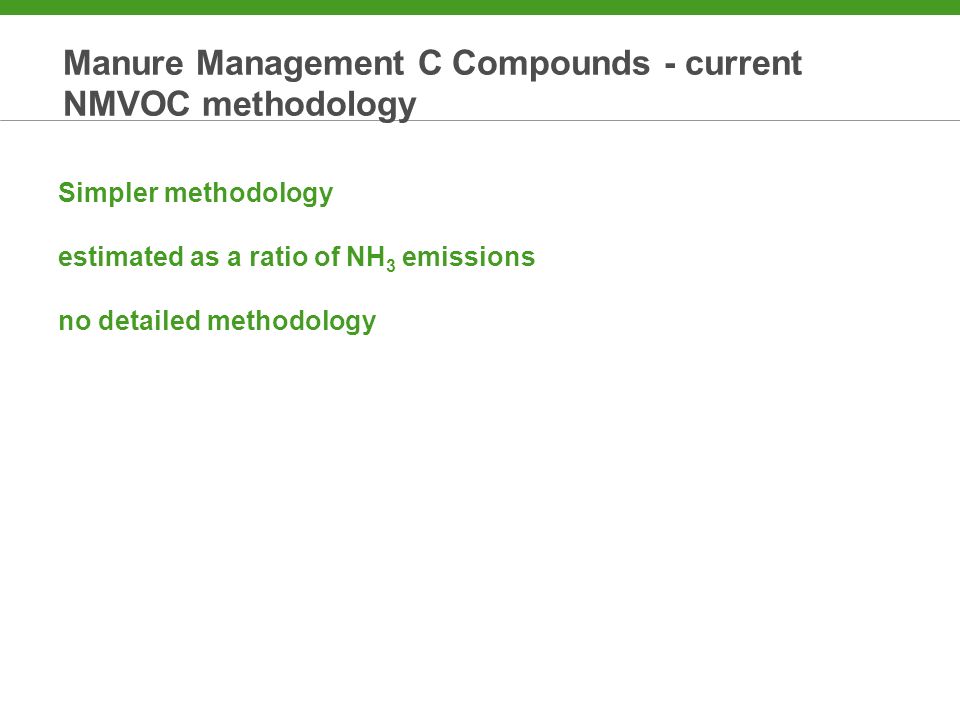Select the 'Simpler methodology' text line
Image resolution: width=960 pixels, height=720 pixels.
(x=195, y=193)
